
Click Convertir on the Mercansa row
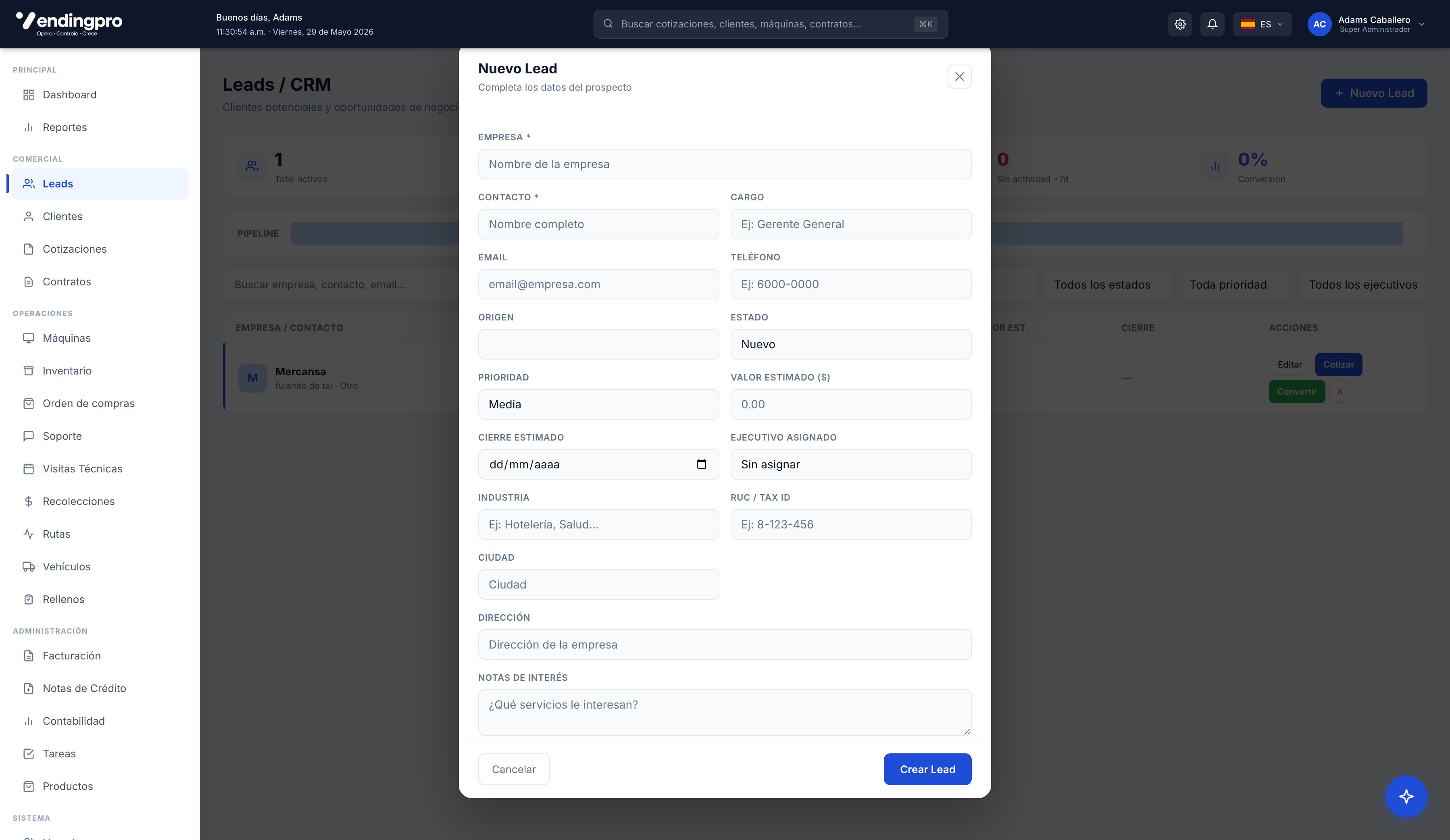pyautogui.click(x=1296, y=391)
